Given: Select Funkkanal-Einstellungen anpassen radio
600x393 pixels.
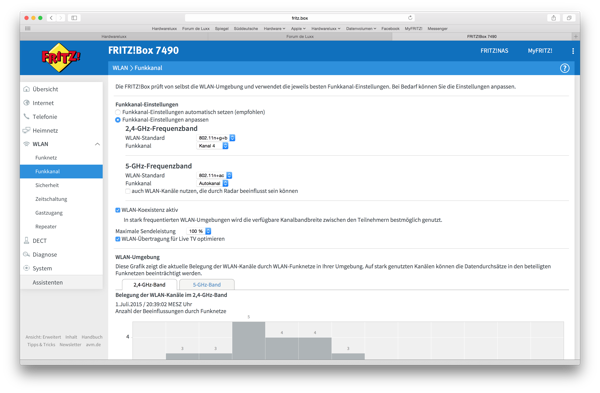Looking at the screenshot, I should pyautogui.click(x=118, y=120).
